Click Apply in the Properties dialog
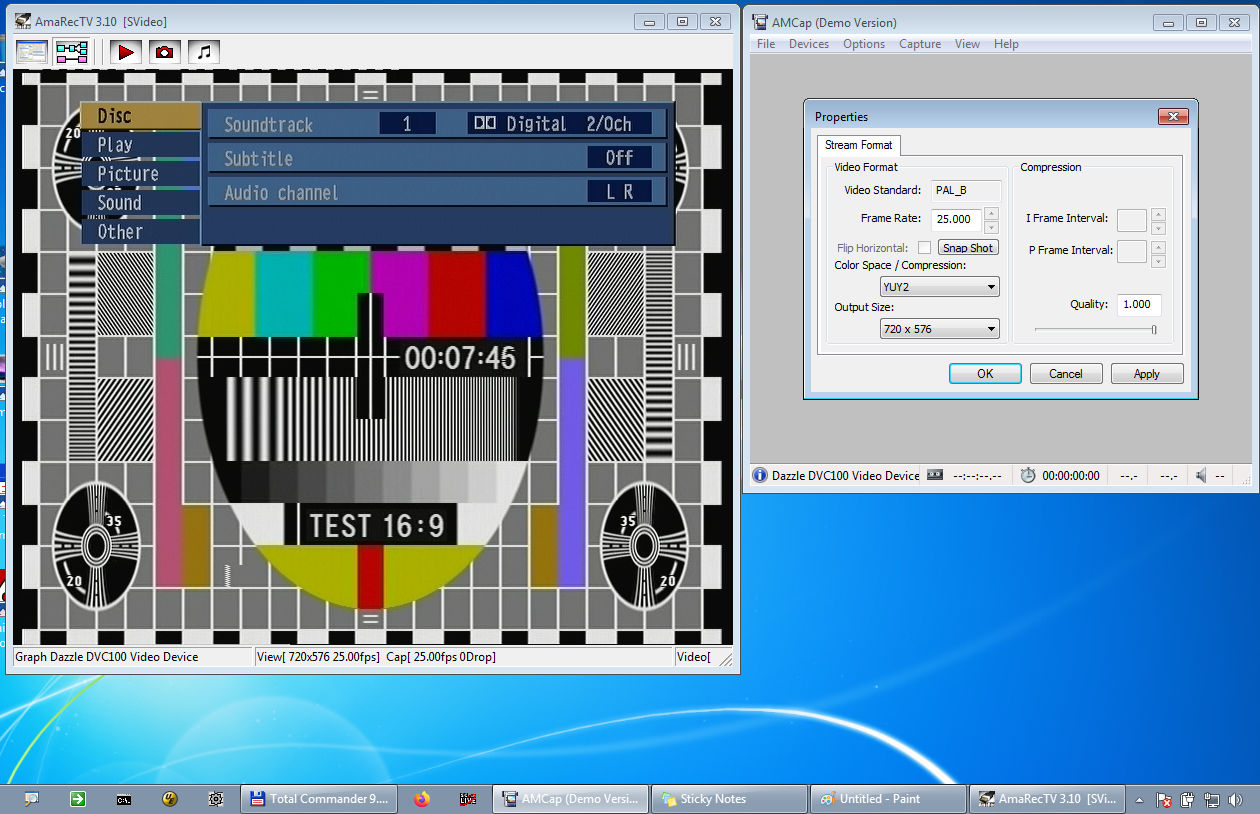Viewport: 1260px width, 814px height. tap(1146, 374)
